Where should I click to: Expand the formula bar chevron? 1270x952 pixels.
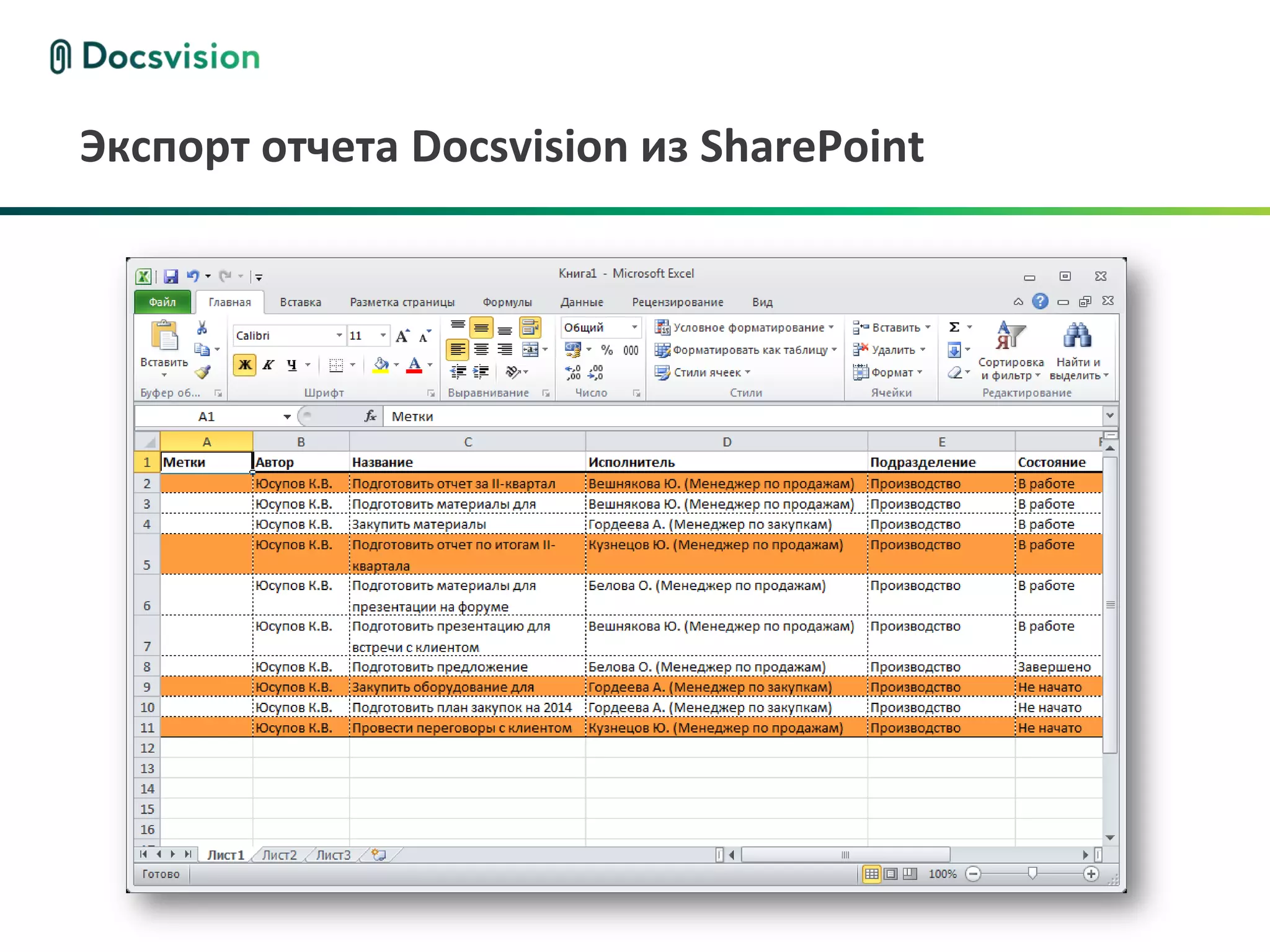tap(1109, 415)
